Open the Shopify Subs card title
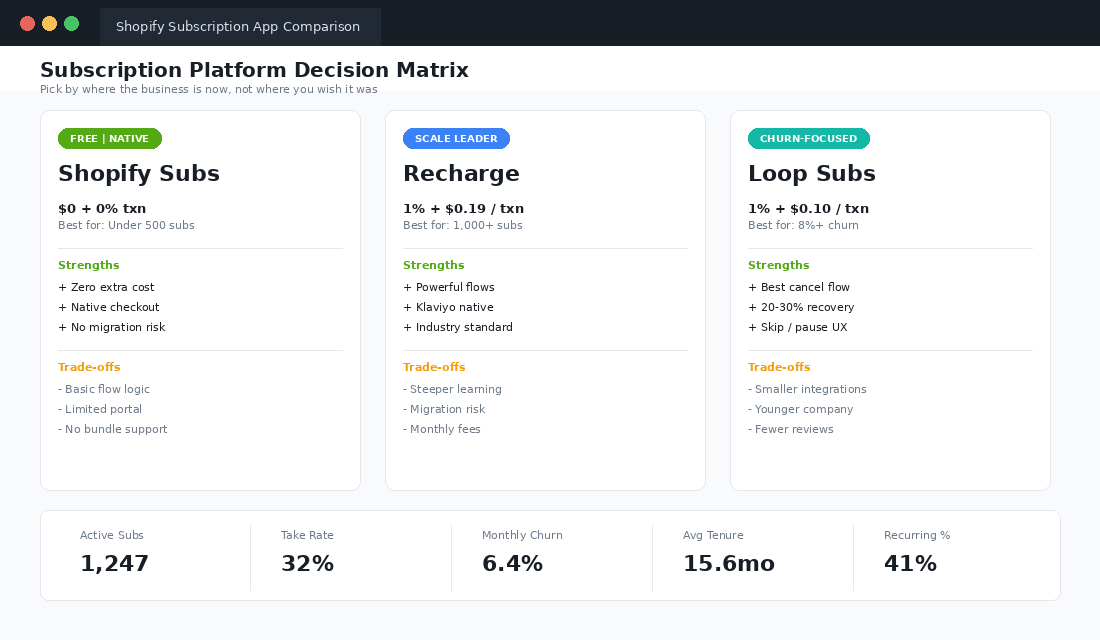Screen dimensions: 1100x640 coord(139,173)
